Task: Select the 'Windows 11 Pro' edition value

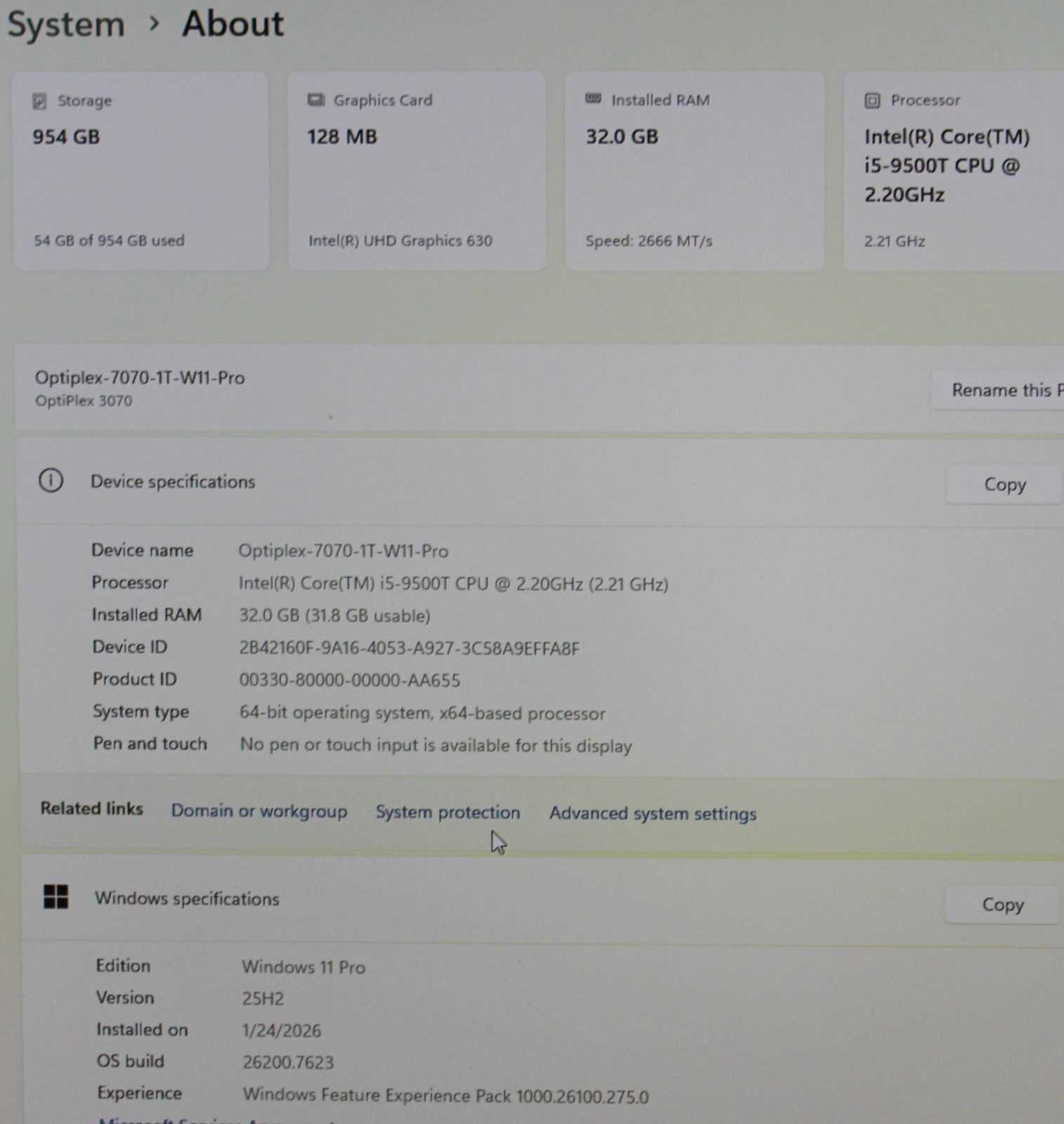Action: tap(303, 967)
